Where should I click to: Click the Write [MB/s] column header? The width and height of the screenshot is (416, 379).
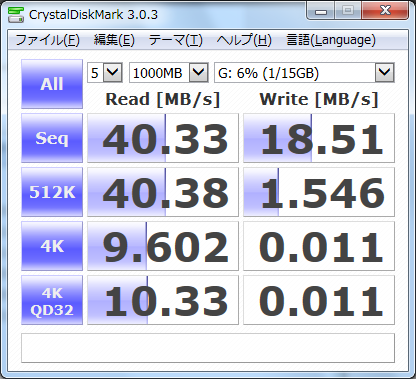(x=319, y=99)
